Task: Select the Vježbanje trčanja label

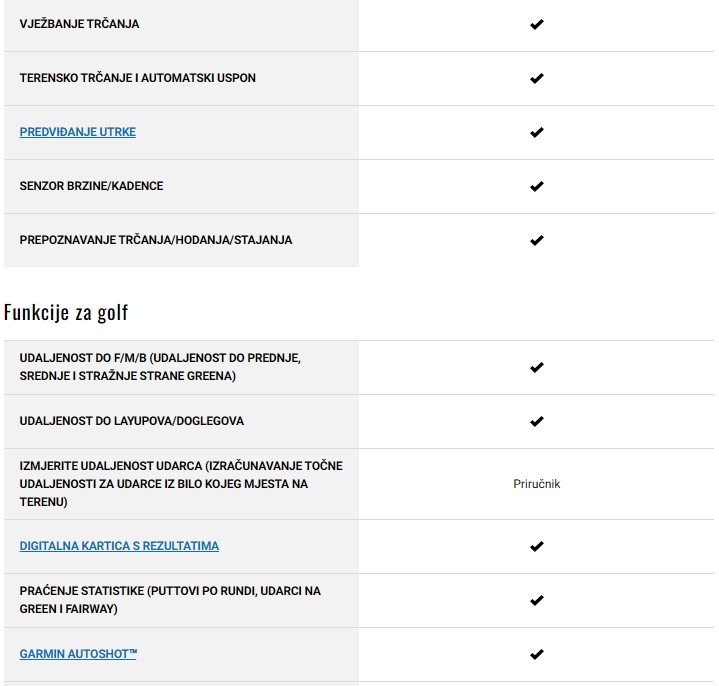Action: click(79, 24)
